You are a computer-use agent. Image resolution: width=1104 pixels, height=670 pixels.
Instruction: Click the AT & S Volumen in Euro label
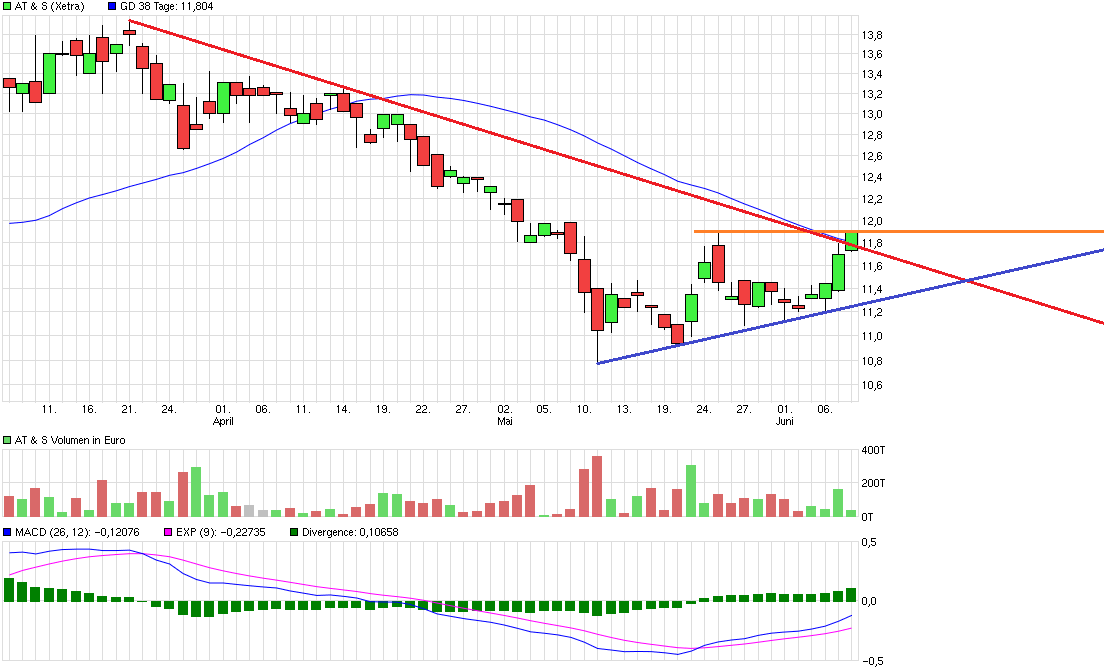pos(70,439)
